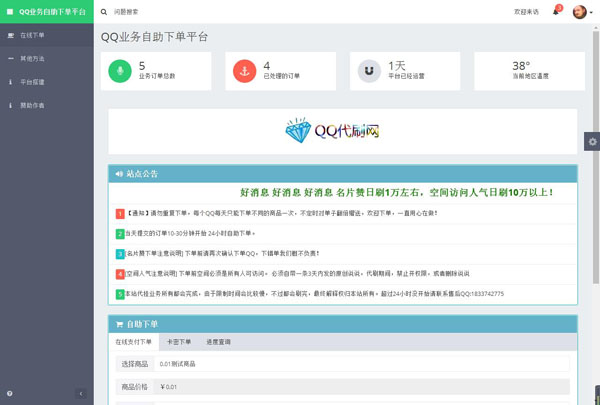
Task: Collapse the sidebar with the chevron button
Action: (81, 394)
